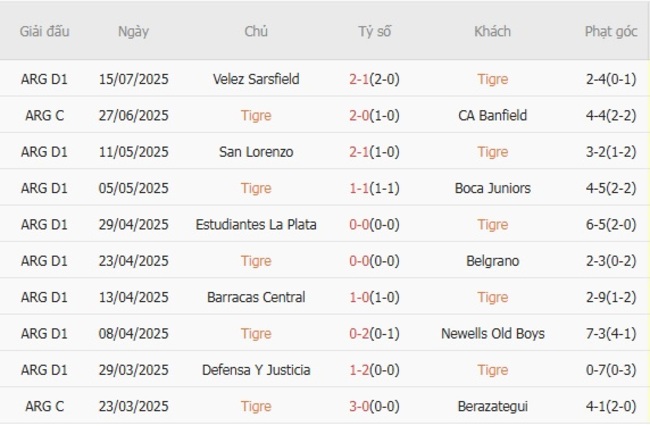Open Newells Old Boys team link

[492, 334]
